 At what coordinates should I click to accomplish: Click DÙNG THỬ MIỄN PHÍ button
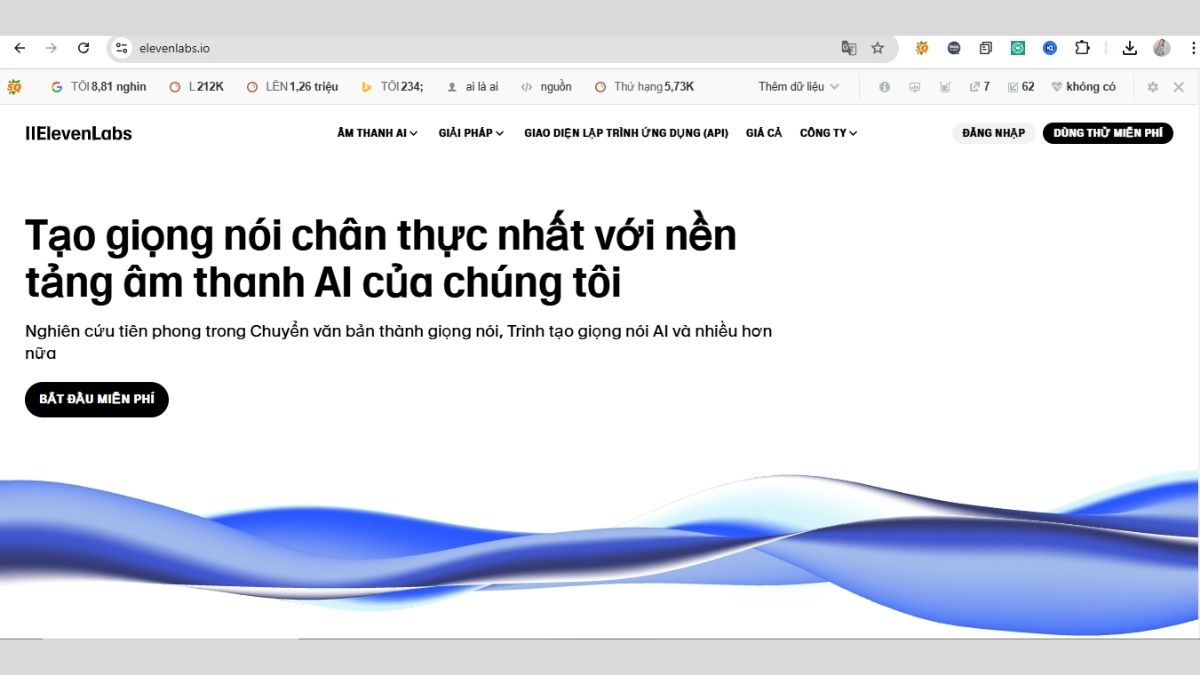pyautogui.click(x=1108, y=133)
